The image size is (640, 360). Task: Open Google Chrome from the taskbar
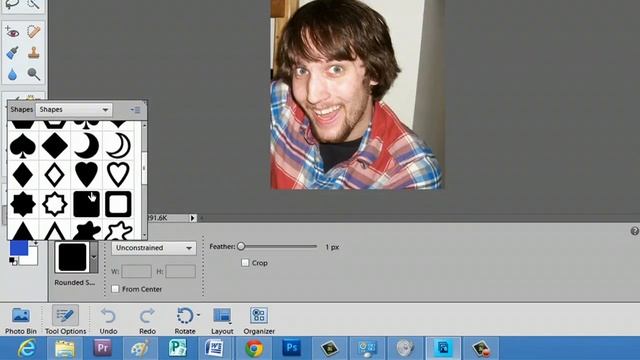[254, 348]
